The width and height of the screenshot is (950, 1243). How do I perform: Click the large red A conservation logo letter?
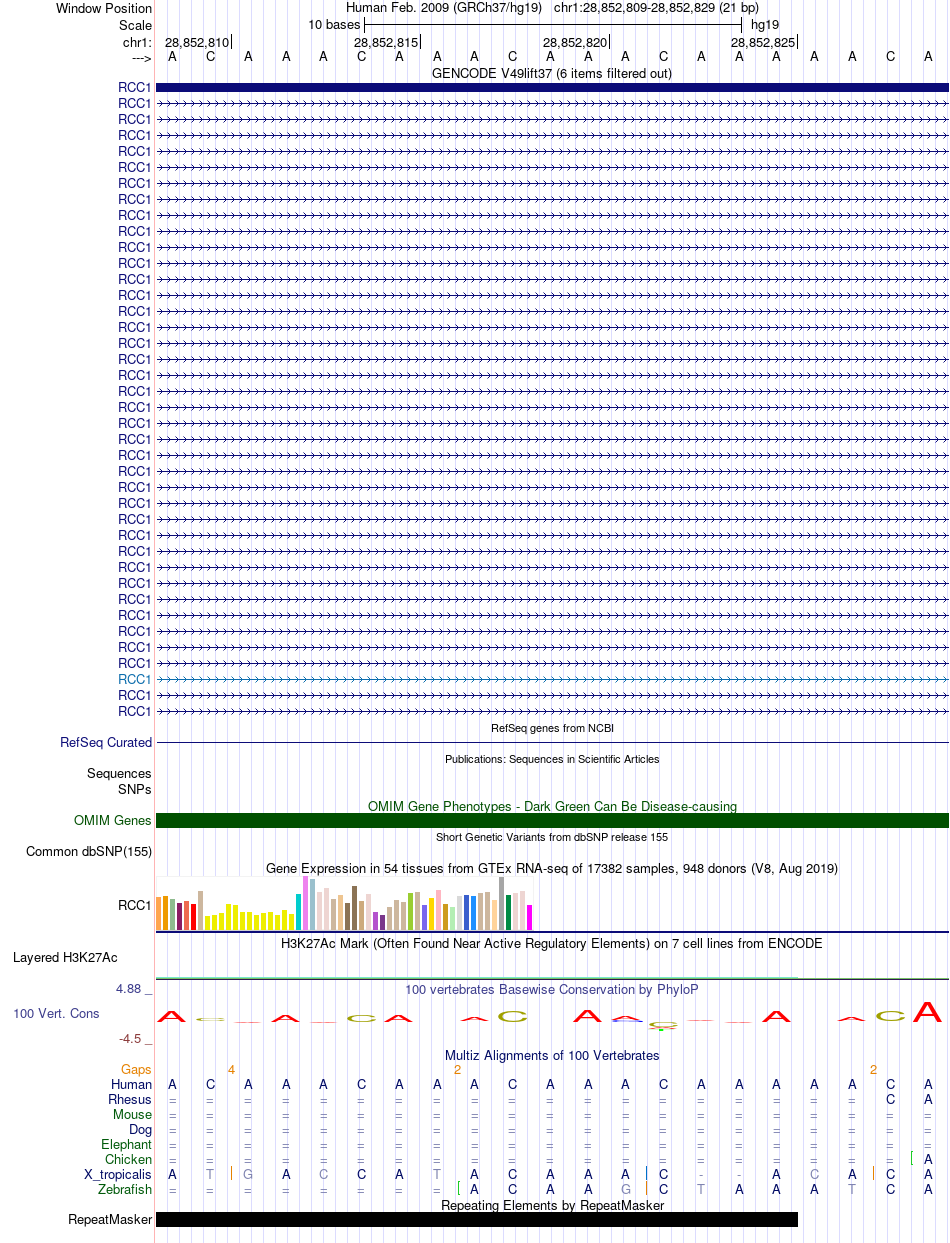point(929,1011)
